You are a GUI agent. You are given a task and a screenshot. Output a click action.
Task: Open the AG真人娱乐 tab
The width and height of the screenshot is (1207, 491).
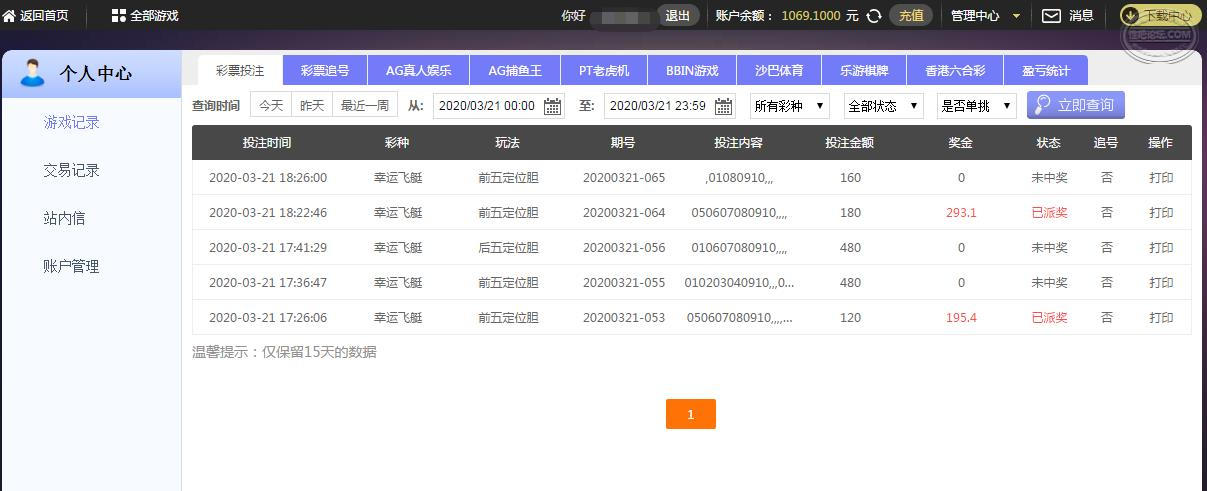click(x=418, y=71)
